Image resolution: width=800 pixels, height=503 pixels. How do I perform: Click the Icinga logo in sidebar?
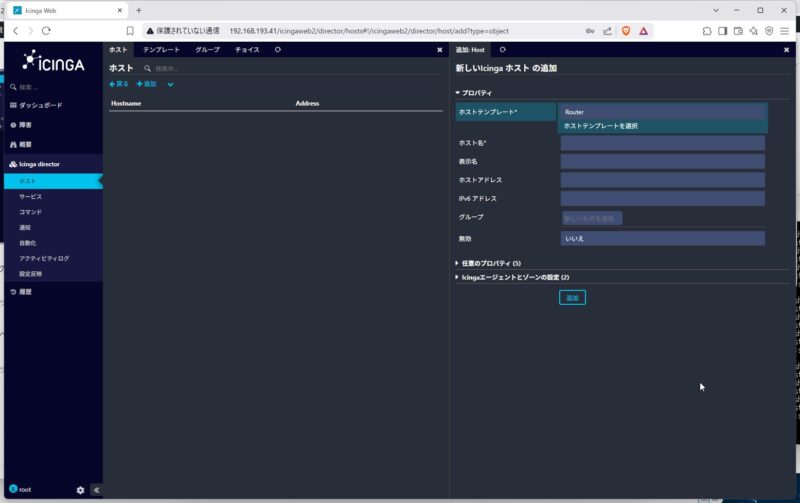(53, 61)
